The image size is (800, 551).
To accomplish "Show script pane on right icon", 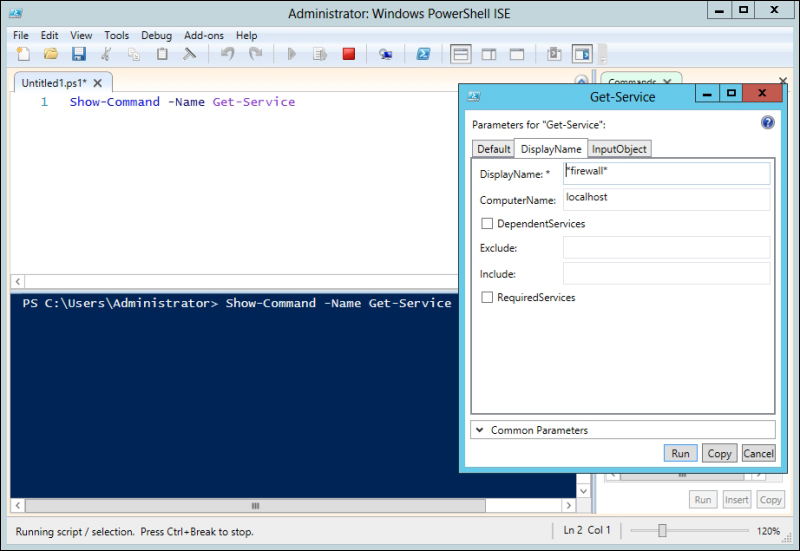I will click(489, 54).
